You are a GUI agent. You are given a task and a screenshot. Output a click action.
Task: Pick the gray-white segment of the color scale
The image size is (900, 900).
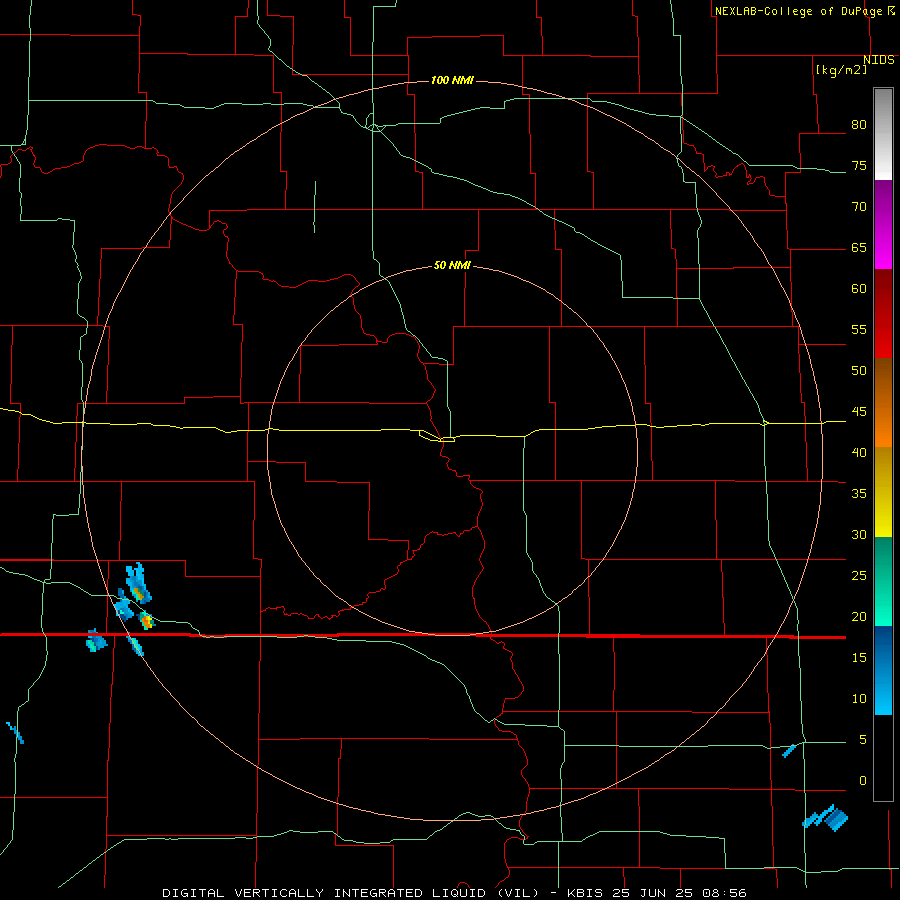pos(883,134)
